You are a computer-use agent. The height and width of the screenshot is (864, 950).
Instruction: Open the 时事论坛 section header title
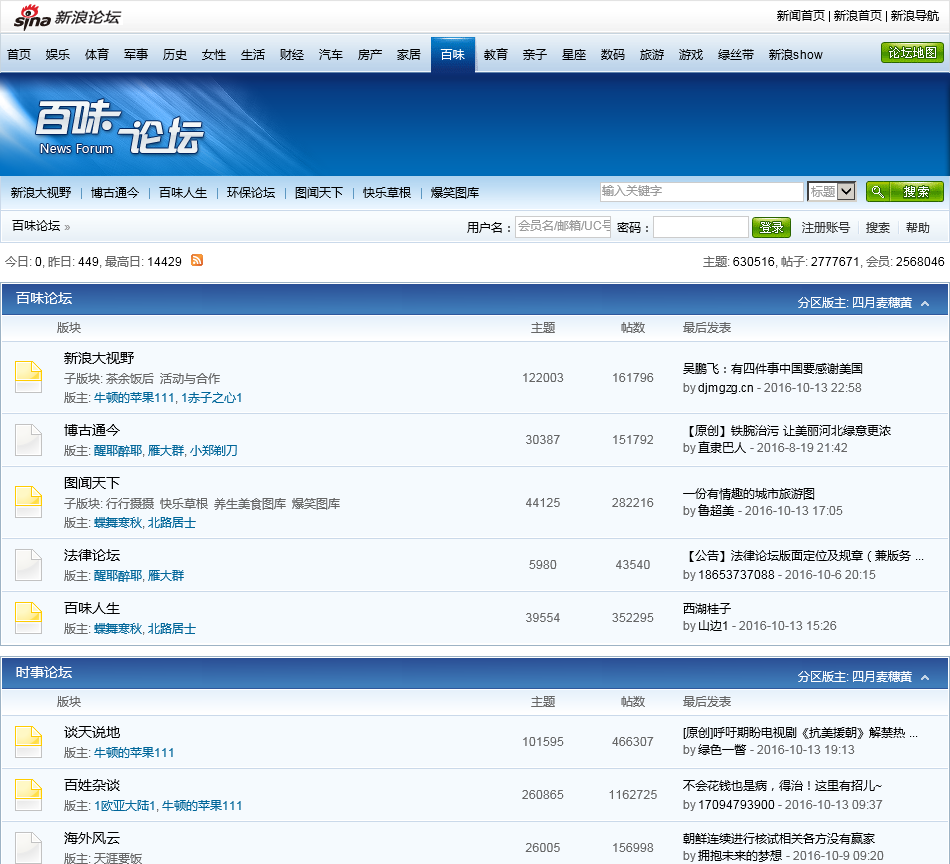pyautogui.click(x=44, y=673)
